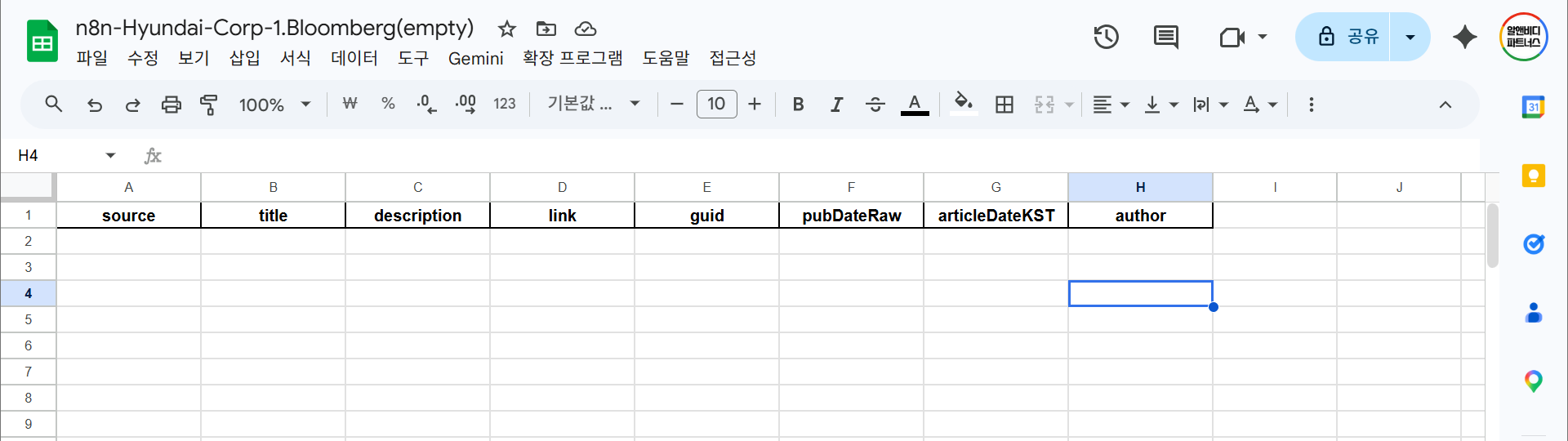Toggle italic formatting
Viewport: 1568px width, 441px height.
(837, 105)
